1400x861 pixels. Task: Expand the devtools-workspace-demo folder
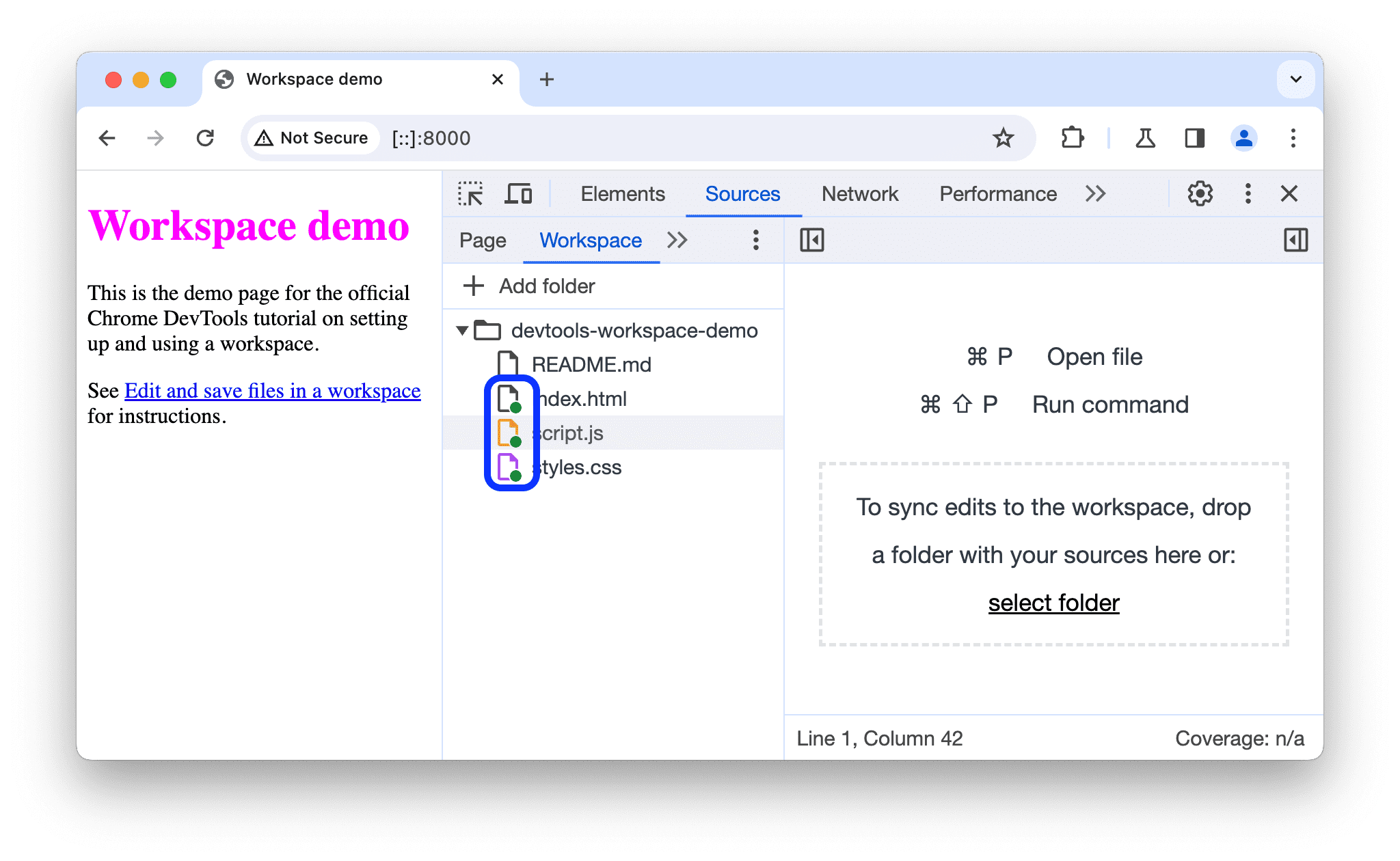click(x=462, y=330)
